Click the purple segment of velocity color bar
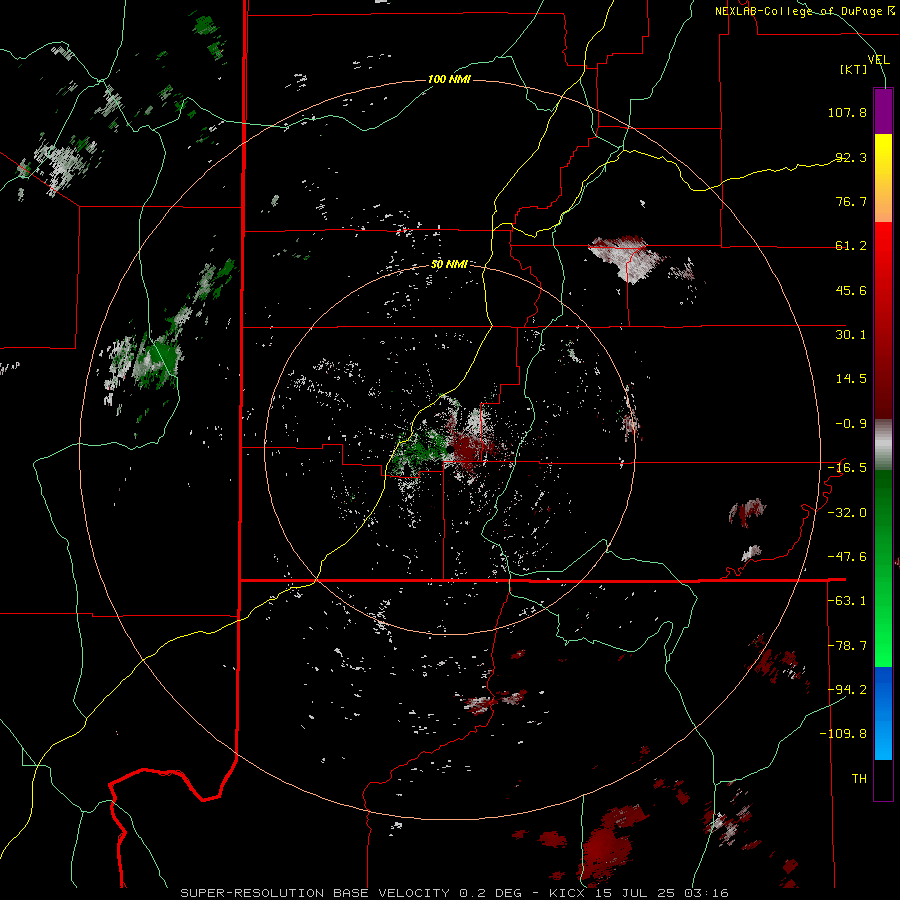 coord(883,112)
